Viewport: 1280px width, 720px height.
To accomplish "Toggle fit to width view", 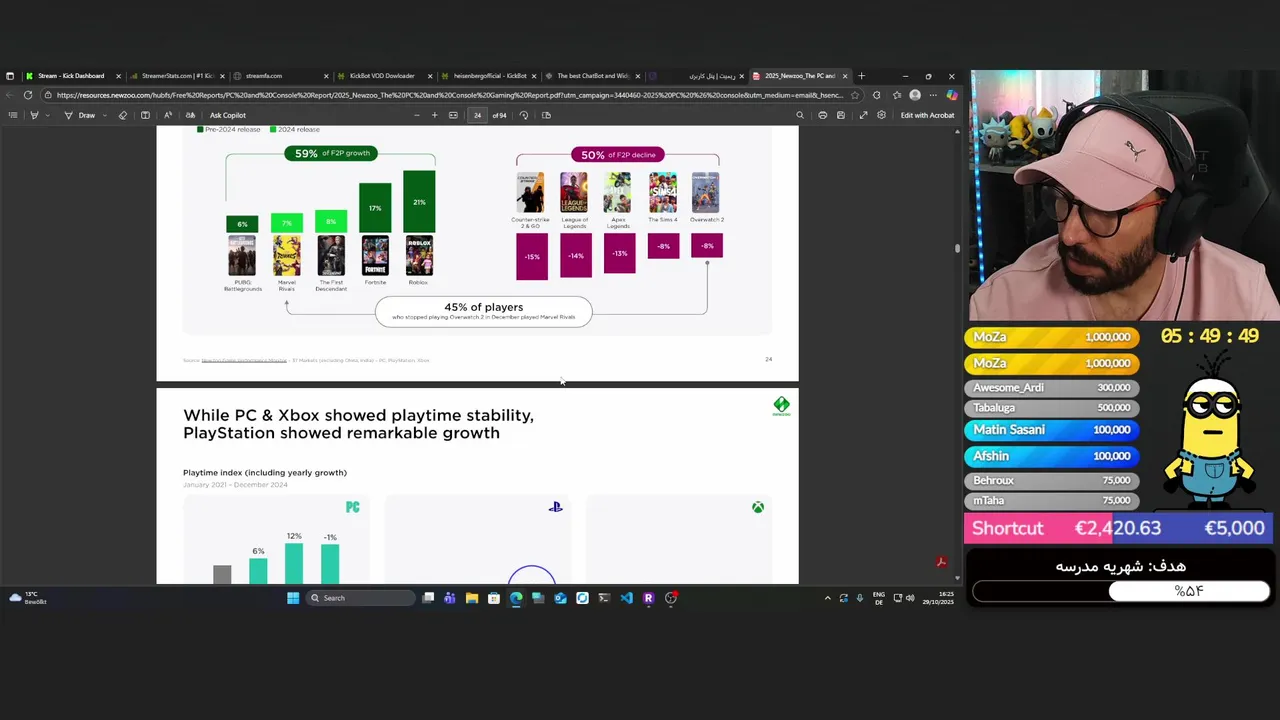I will coord(453,115).
